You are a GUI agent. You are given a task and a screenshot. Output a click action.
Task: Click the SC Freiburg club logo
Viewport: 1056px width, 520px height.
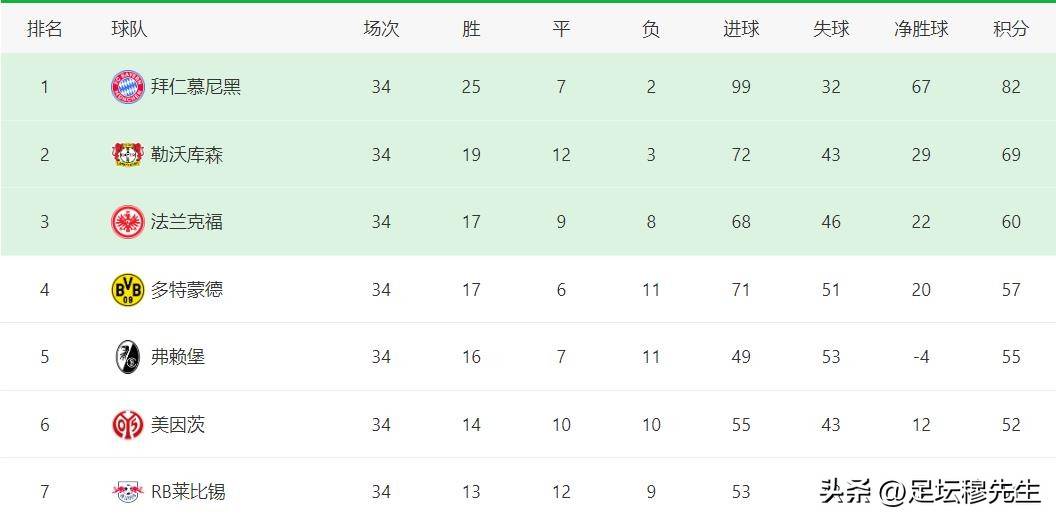point(128,357)
